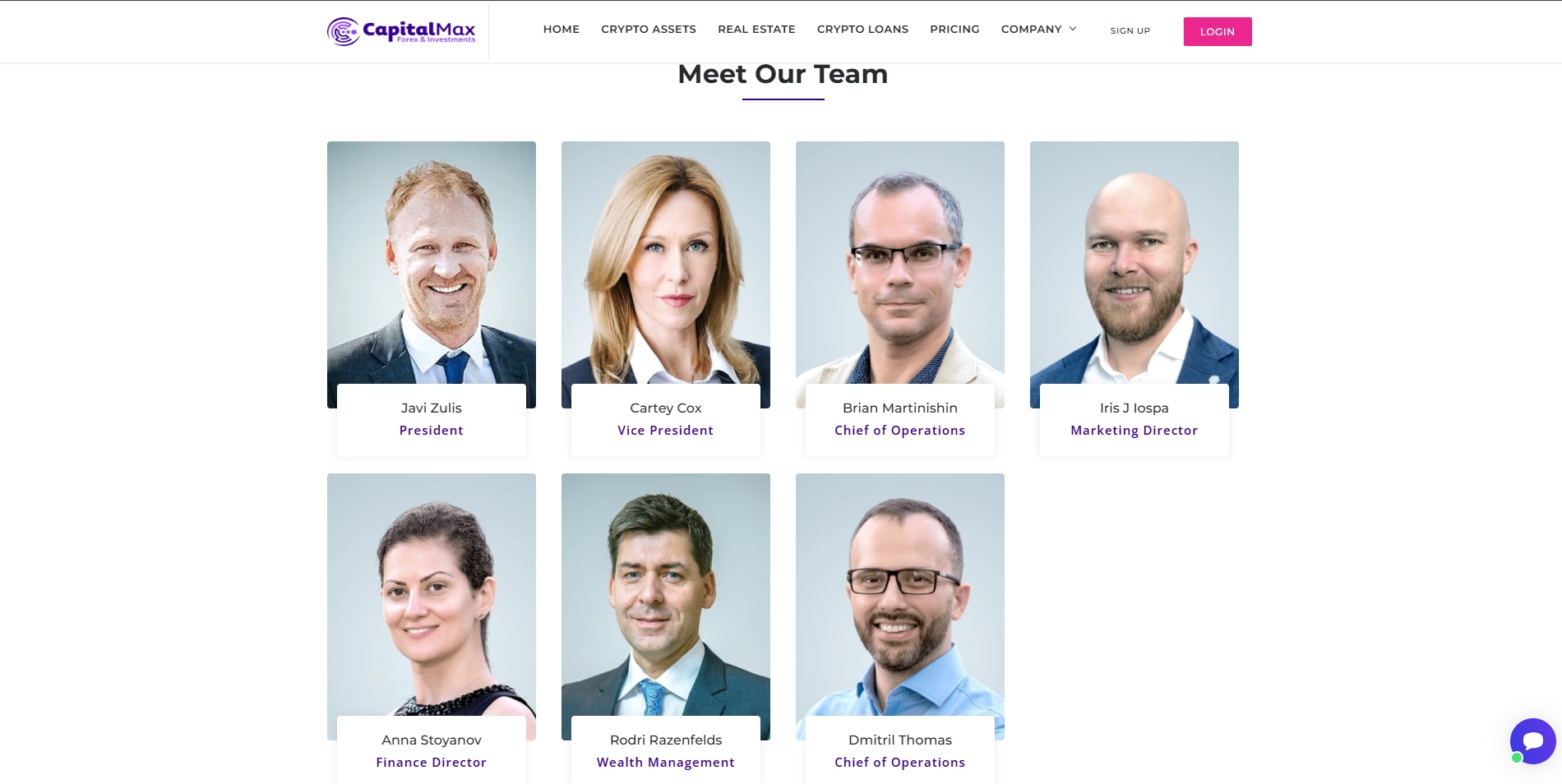Select the Javi Zulis President name card

pos(432,420)
